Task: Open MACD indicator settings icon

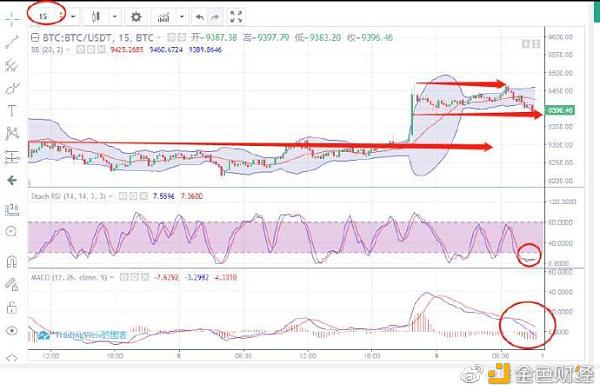Action: 134,277
